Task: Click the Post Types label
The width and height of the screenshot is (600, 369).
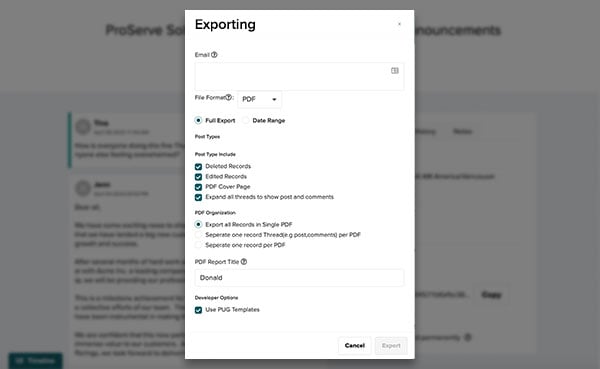Action: 207,137
